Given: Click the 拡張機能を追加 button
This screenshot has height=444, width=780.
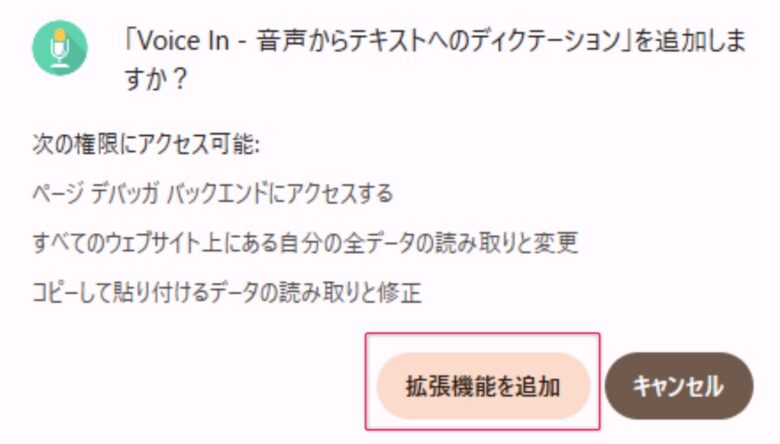Looking at the screenshot, I should pyautogui.click(x=483, y=386).
